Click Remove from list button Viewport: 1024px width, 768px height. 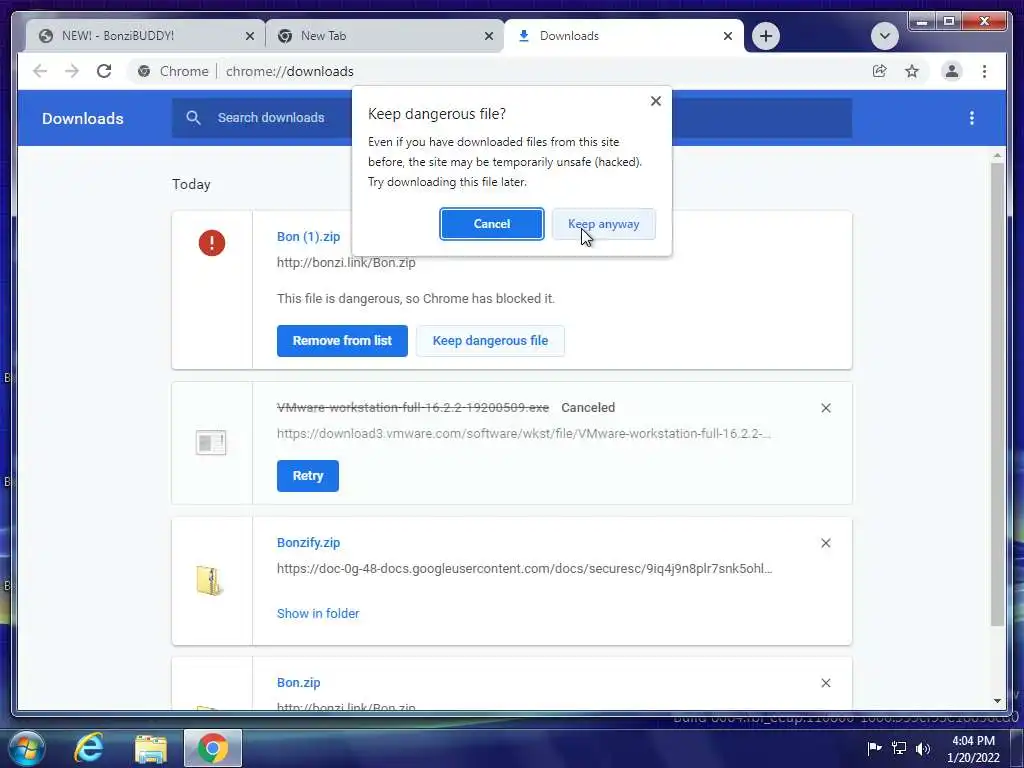click(342, 341)
